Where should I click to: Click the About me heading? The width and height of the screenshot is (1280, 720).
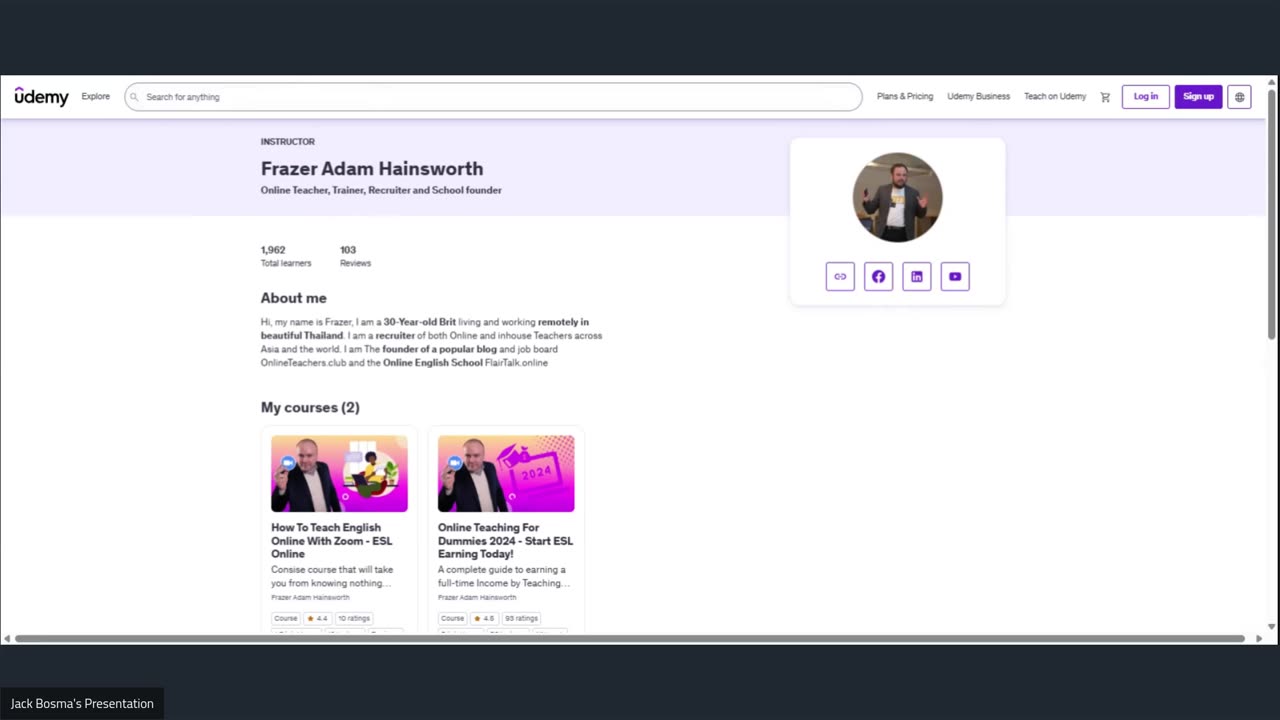pyautogui.click(x=294, y=298)
